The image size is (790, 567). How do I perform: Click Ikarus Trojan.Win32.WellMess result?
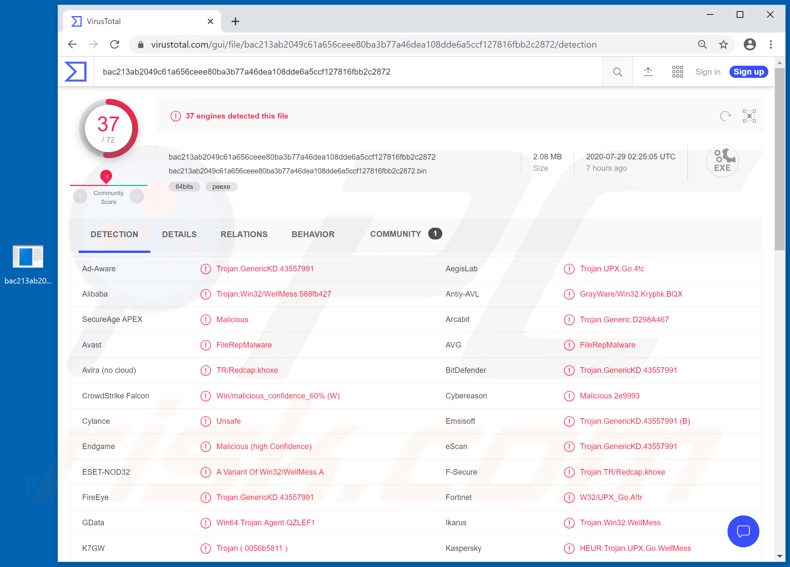coord(620,523)
